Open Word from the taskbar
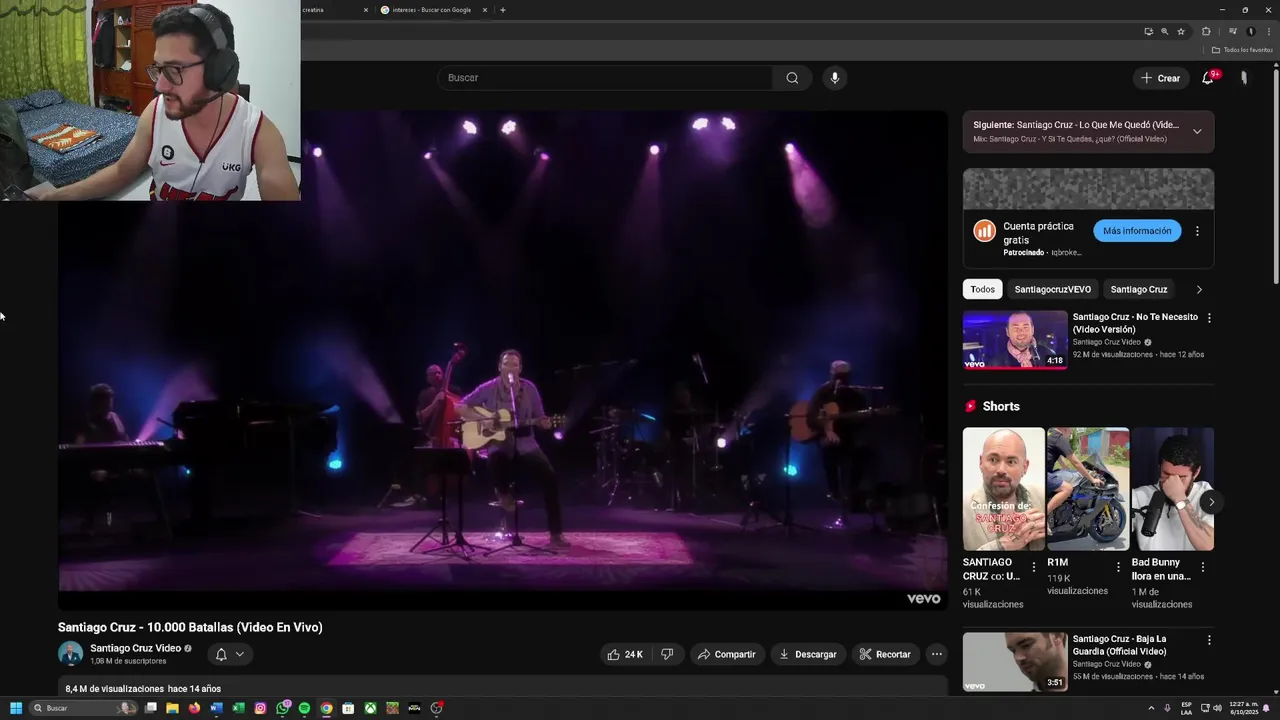 pyautogui.click(x=216, y=708)
